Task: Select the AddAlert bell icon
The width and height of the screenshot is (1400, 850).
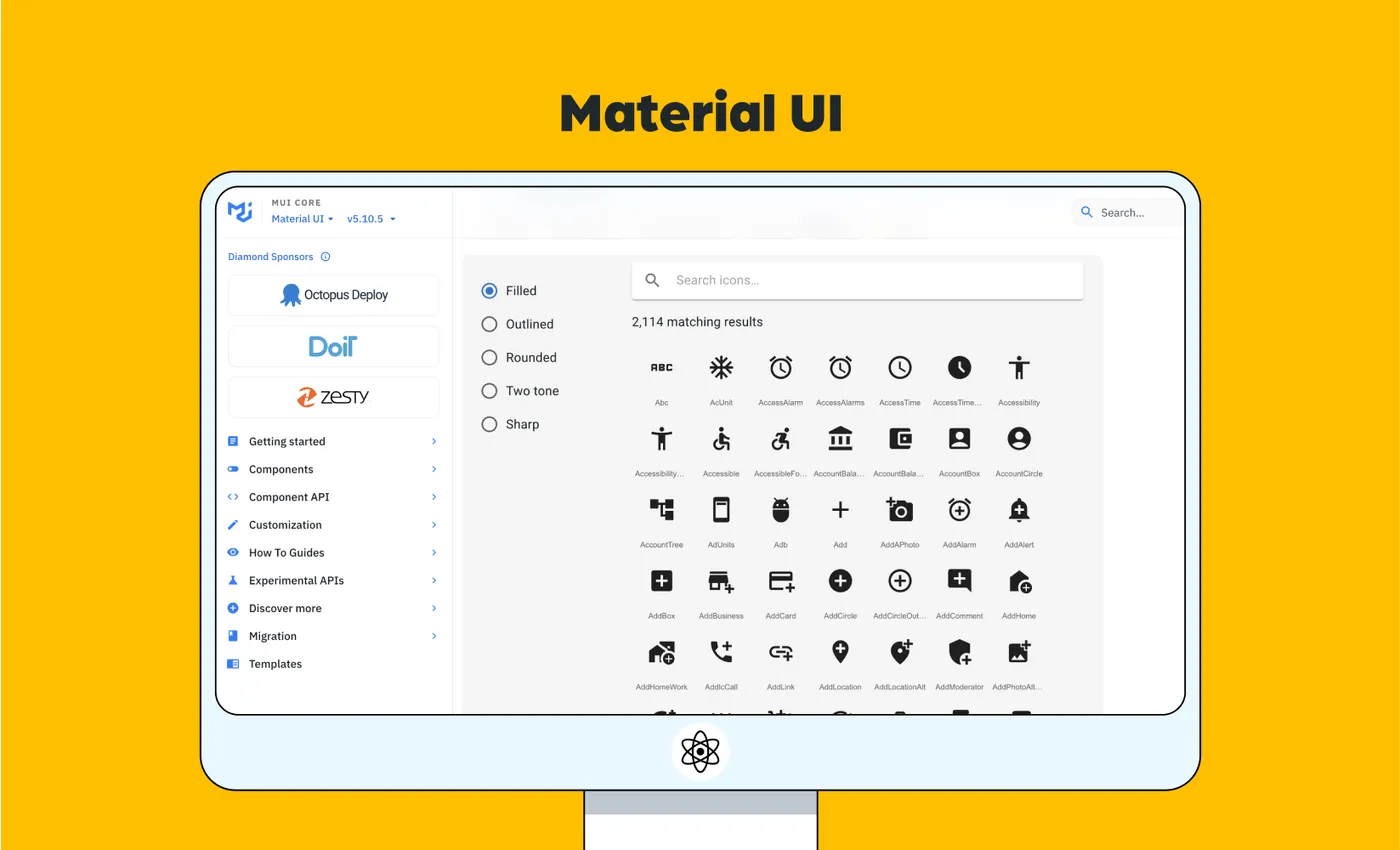Action: pyautogui.click(x=1018, y=509)
